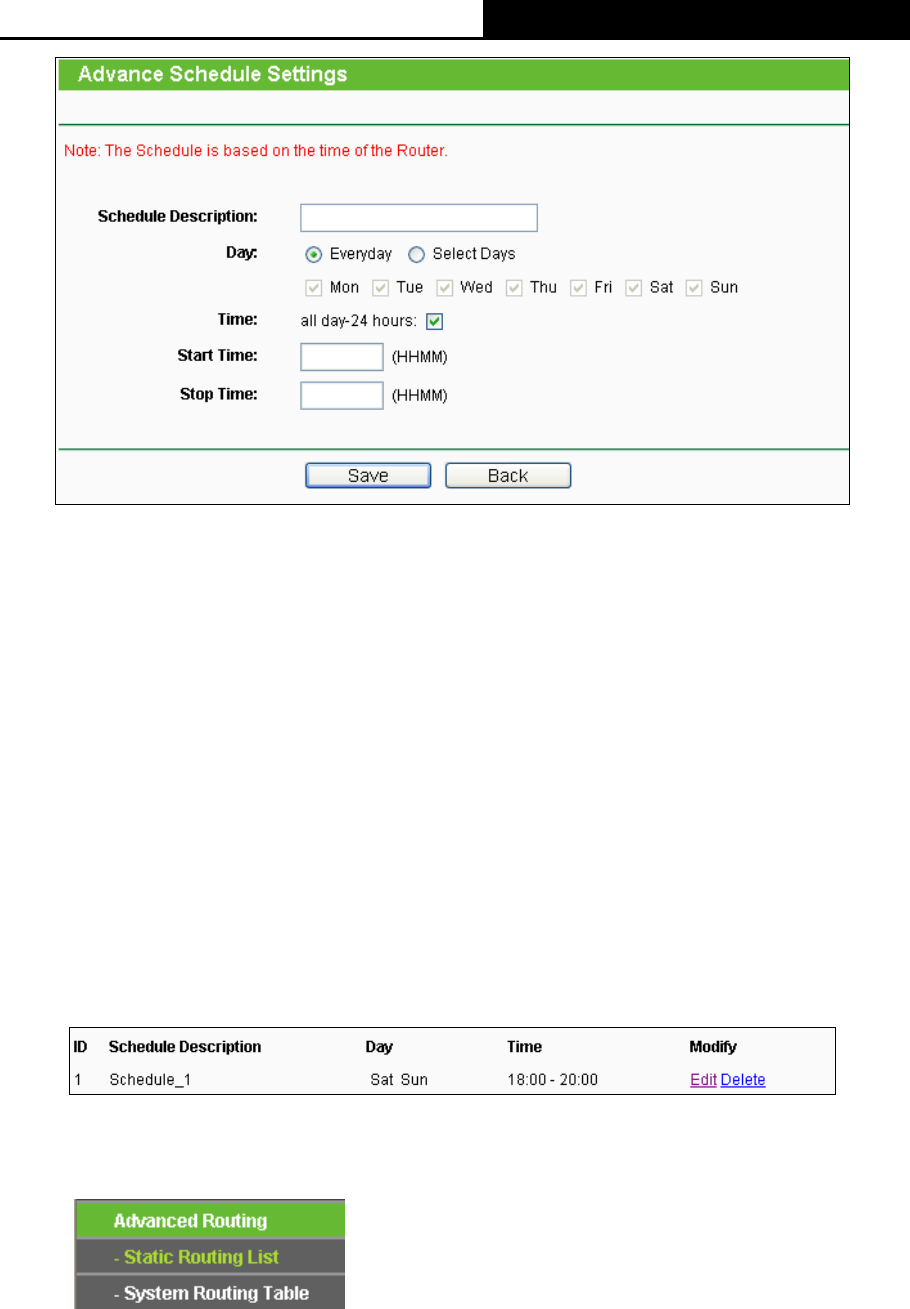This screenshot has width=910, height=1309.
Task: Choose the Select Days radio option
Action: click(417, 254)
